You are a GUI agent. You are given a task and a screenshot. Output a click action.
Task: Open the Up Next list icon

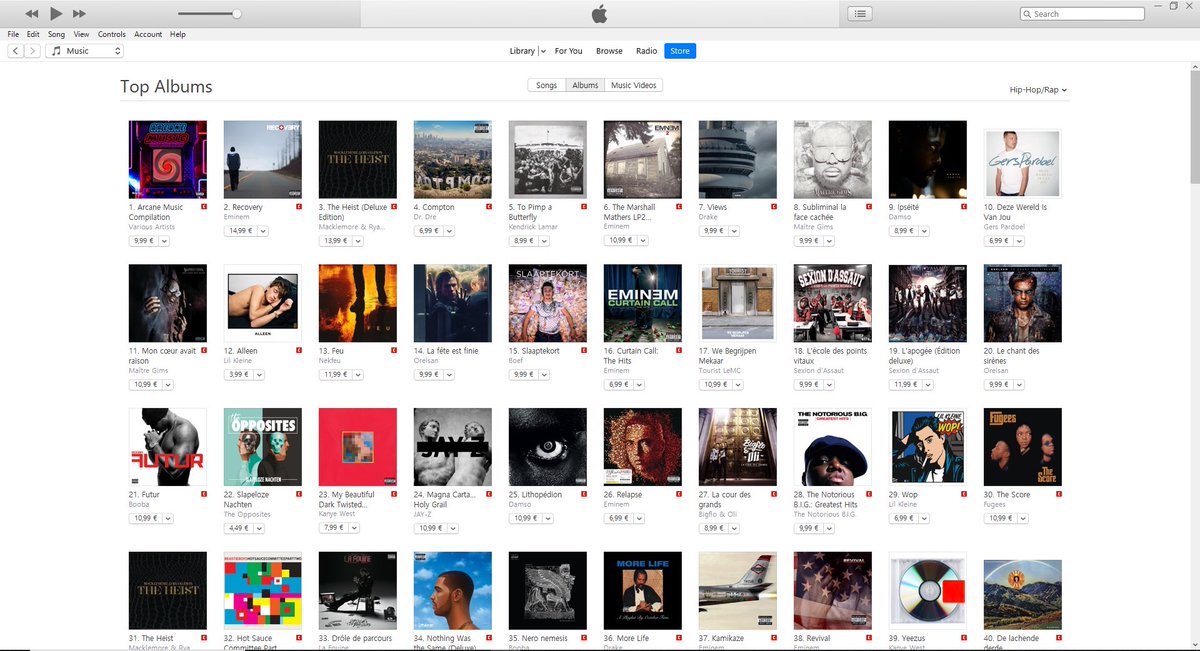(x=860, y=13)
